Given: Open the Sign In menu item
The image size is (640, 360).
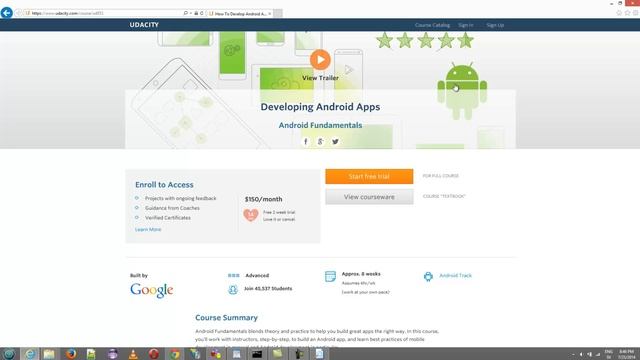Looking at the screenshot, I should (x=465, y=25).
